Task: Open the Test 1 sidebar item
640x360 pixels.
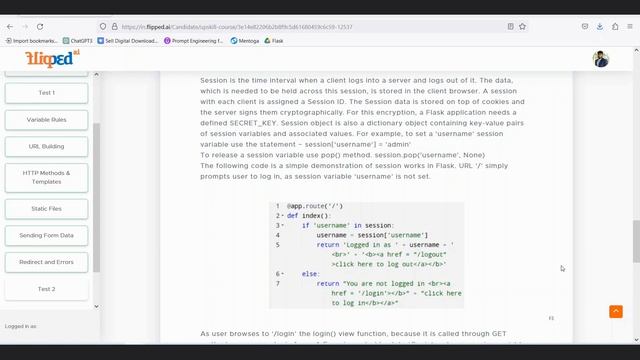Action: pyautogui.click(x=47, y=93)
